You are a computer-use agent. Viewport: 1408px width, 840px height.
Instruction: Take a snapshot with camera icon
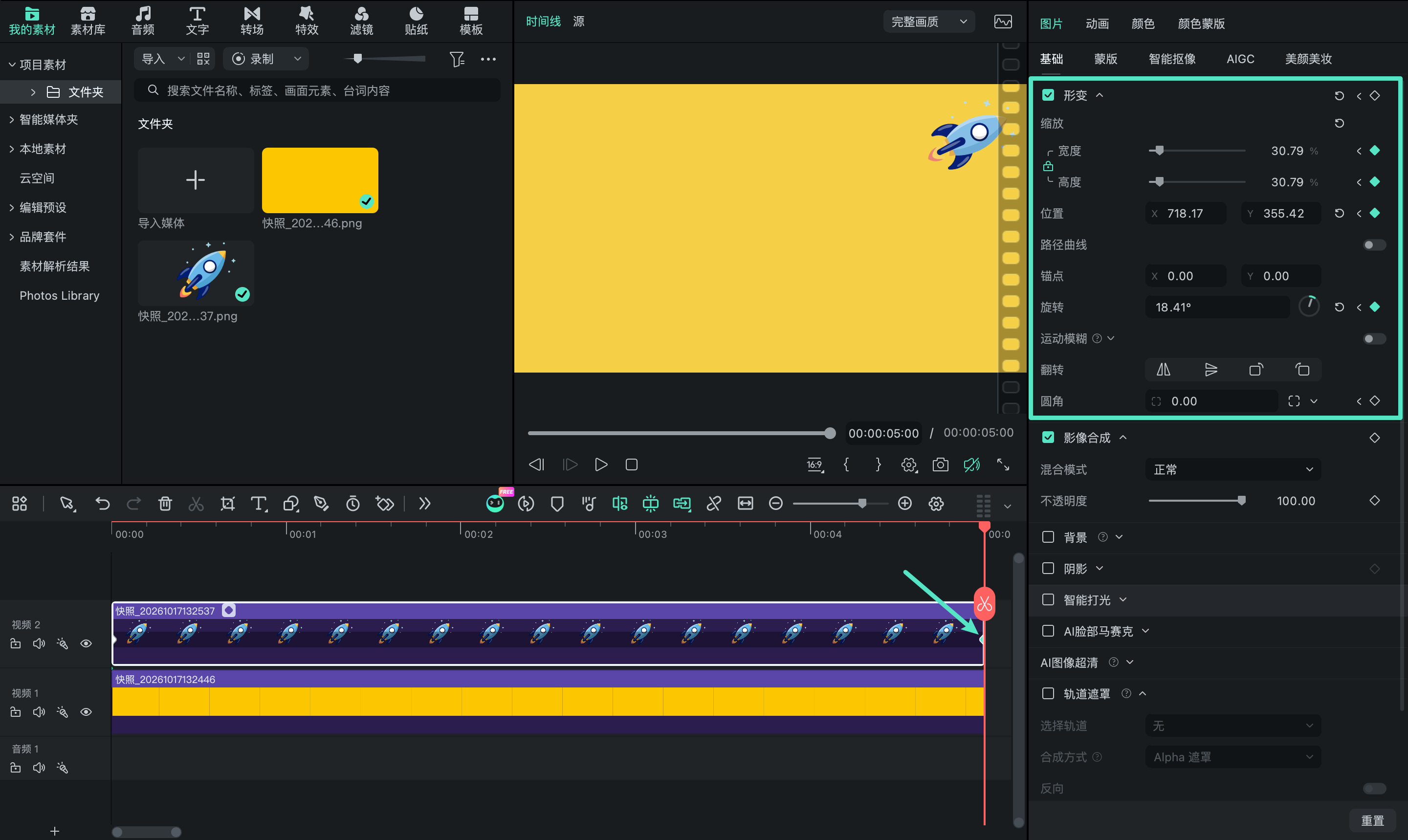pos(940,464)
